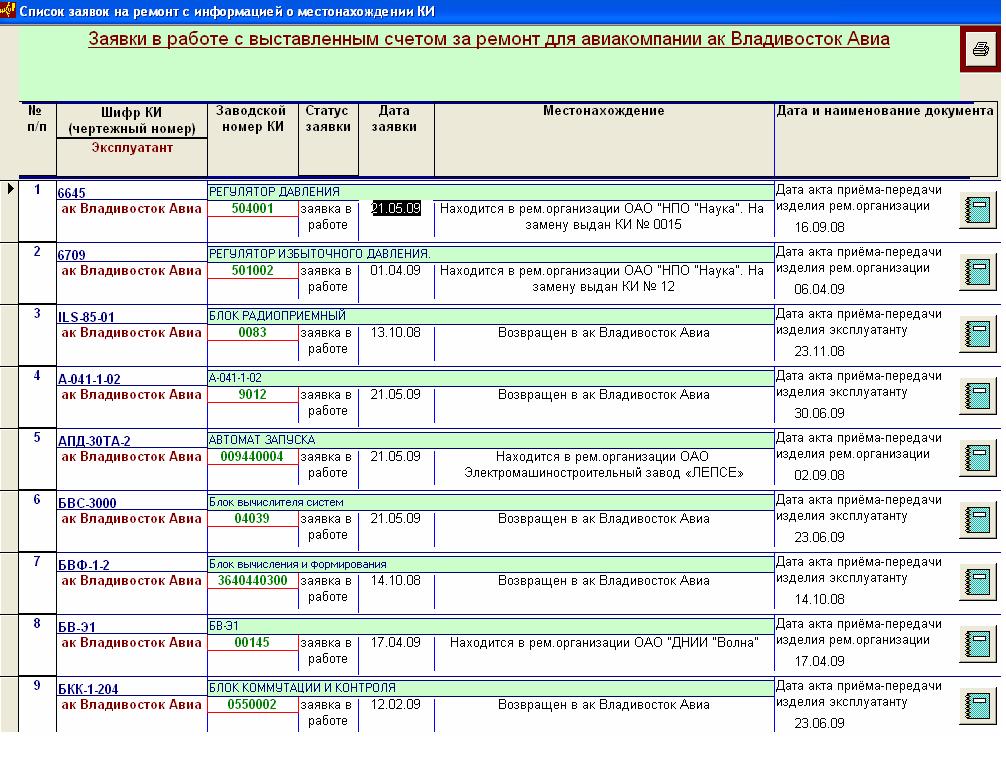
Task: Open the АПД-30ТА-2 cipher link
Action: tap(94, 441)
